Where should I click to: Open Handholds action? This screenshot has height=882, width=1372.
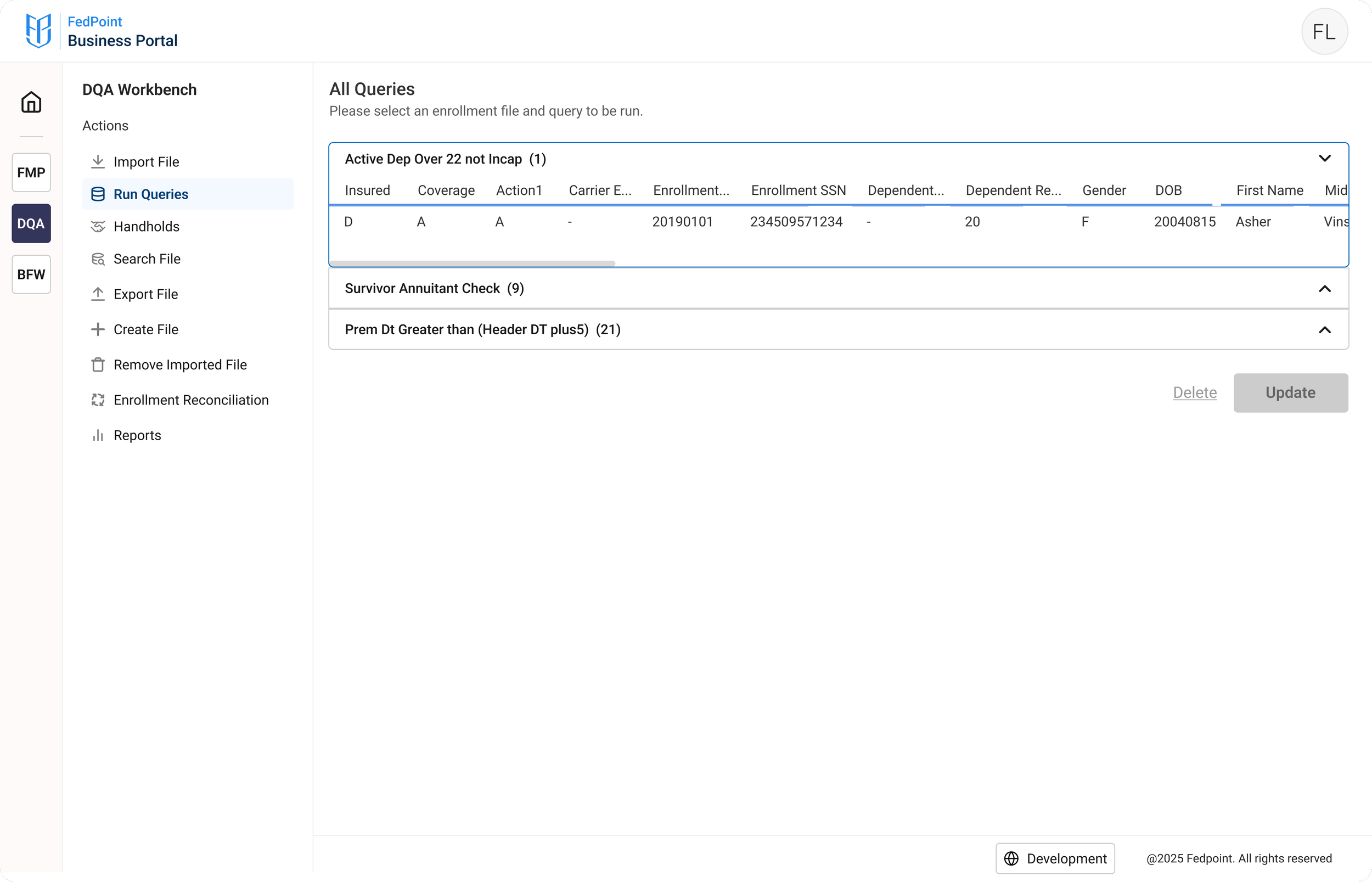pos(188,226)
